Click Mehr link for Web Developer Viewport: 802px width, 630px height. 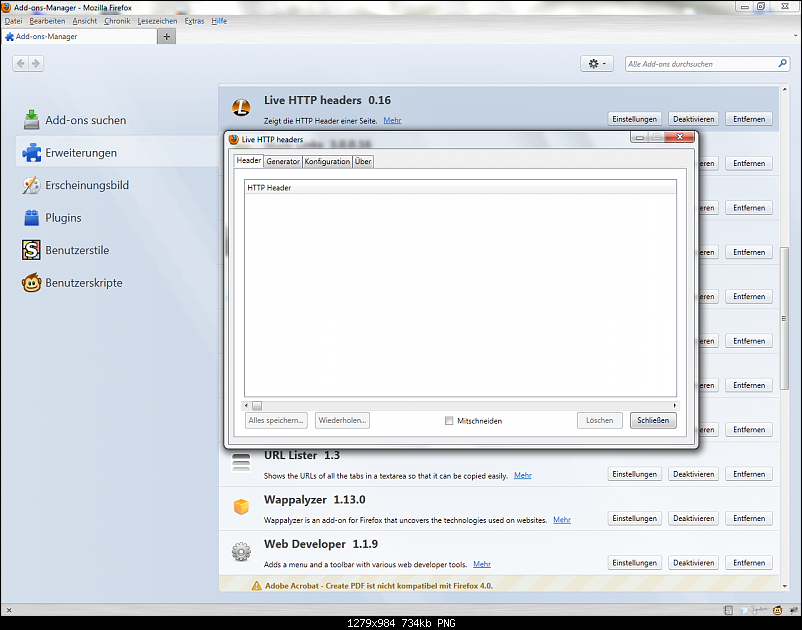[482, 565]
